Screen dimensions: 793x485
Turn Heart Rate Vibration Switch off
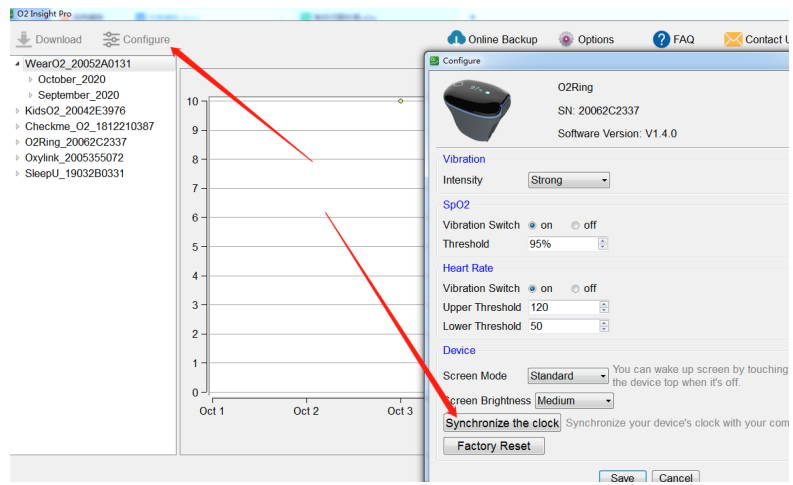coord(575,289)
